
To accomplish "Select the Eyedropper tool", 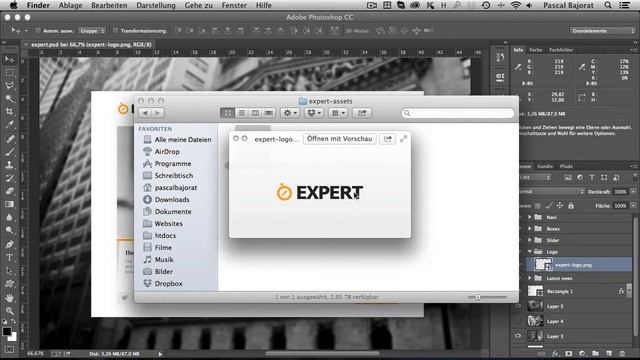I will pos(9,124).
